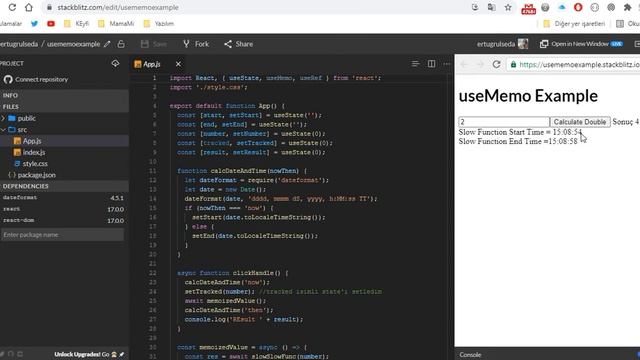
Task: Open the fingerprint-style extension icon
Action: pyautogui.click(x=611, y=7)
